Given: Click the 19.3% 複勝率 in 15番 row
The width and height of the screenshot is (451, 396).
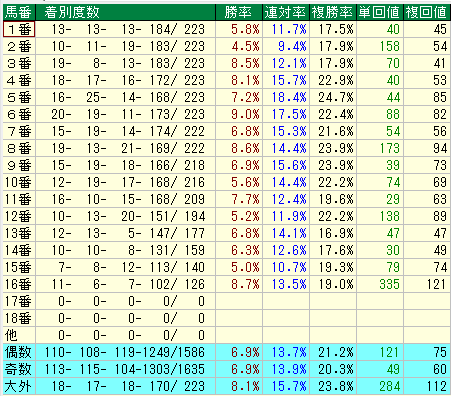Looking at the screenshot, I should click(x=333, y=267).
